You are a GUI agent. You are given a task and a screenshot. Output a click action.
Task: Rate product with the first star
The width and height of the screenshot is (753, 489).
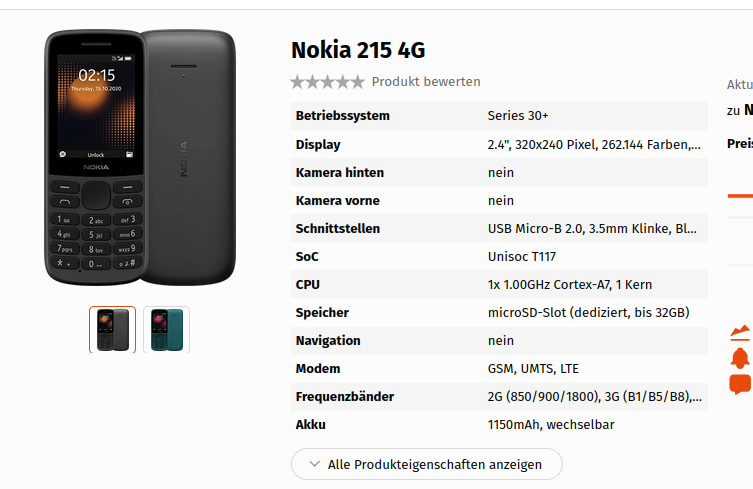coord(298,82)
